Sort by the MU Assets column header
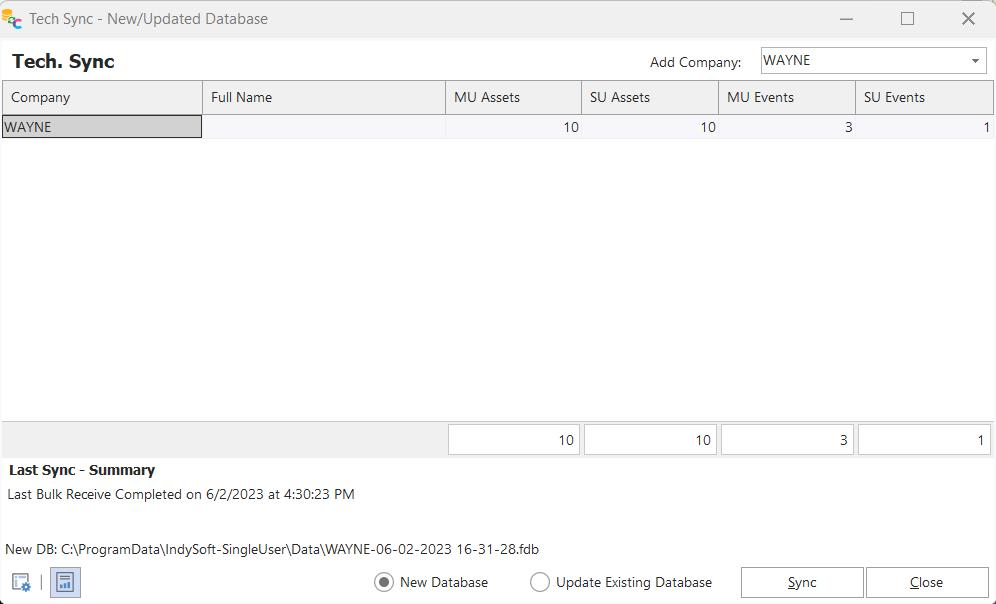The width and height of the screenshot is (996, 604). click(x=513, y=98)
